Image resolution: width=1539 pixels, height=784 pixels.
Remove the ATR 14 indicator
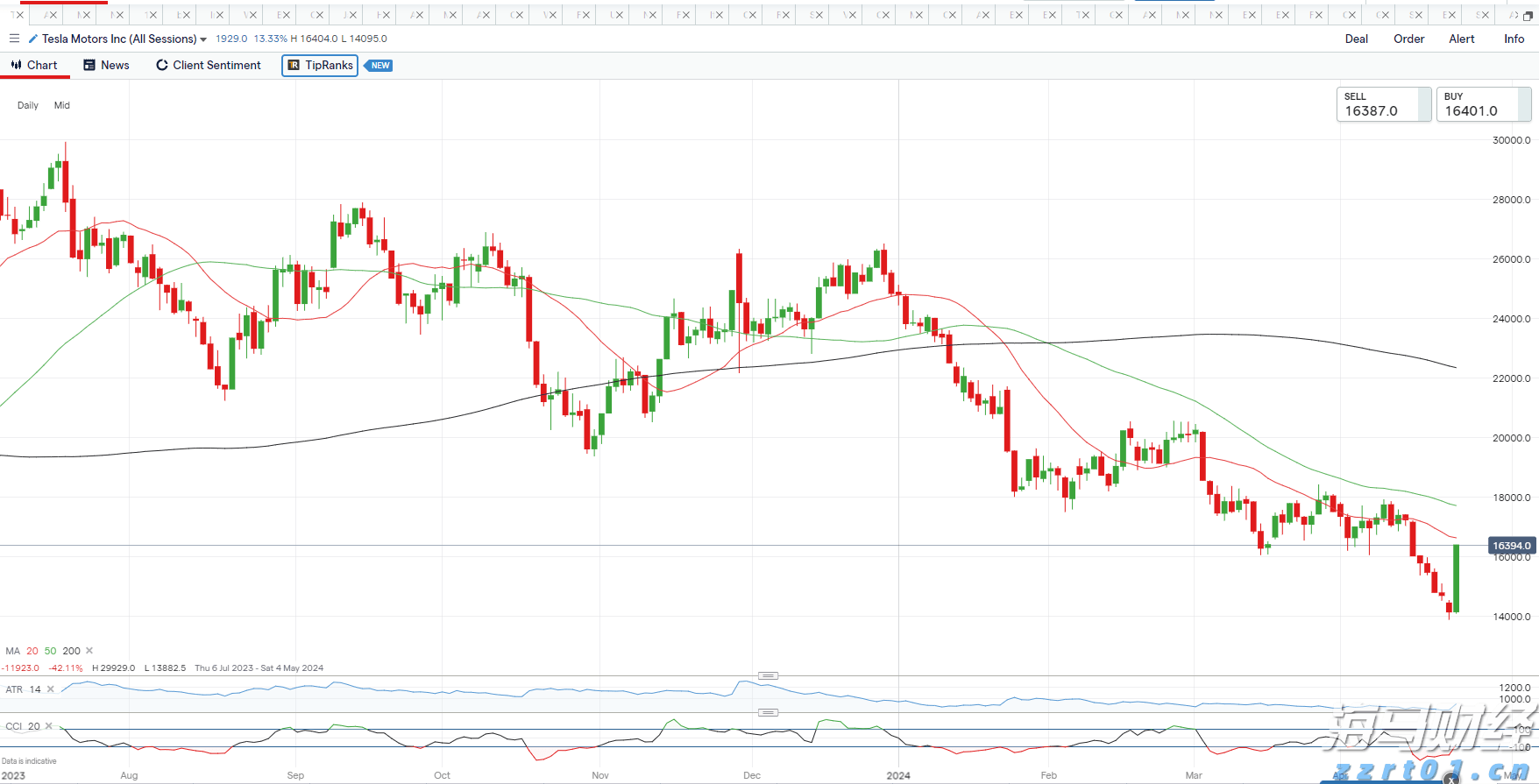(51, 689)
